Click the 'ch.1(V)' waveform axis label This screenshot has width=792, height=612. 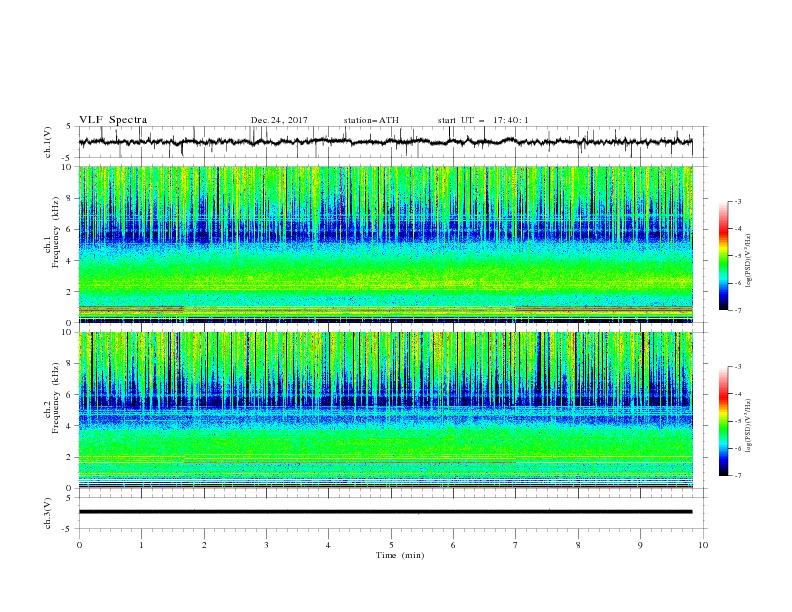tap(48, 142)
